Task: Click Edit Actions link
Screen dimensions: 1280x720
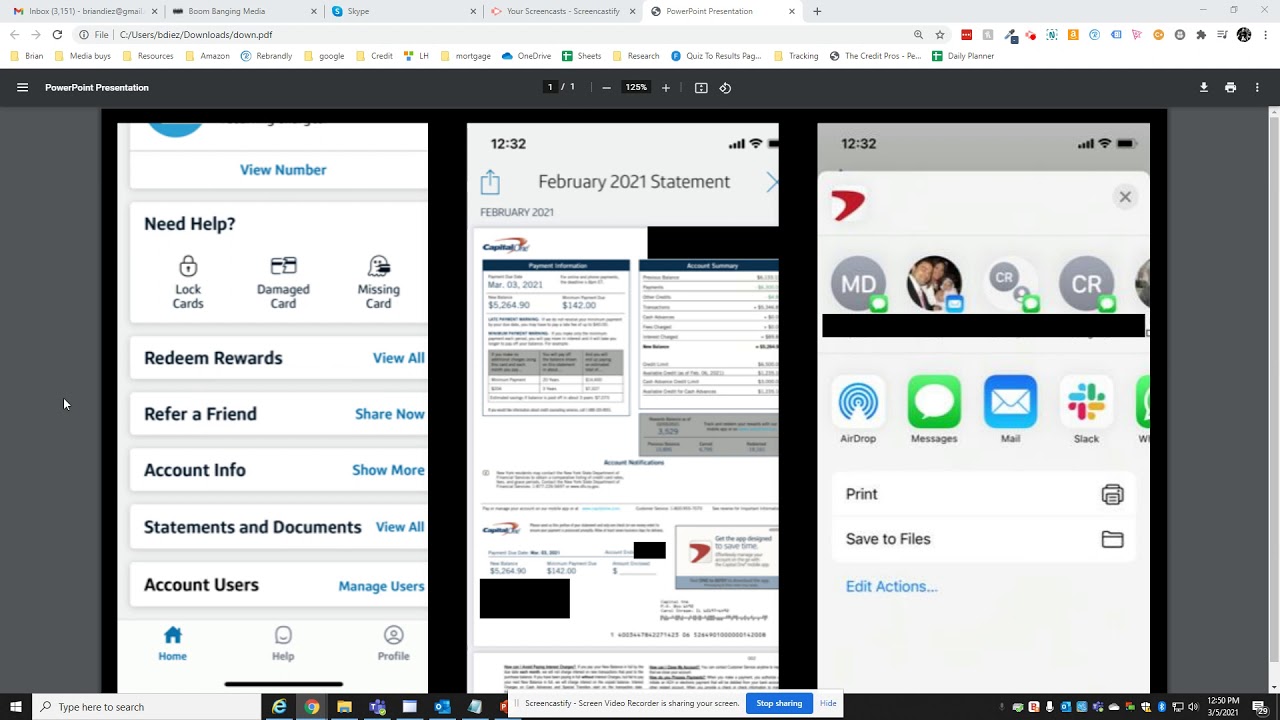Action: 891,587
